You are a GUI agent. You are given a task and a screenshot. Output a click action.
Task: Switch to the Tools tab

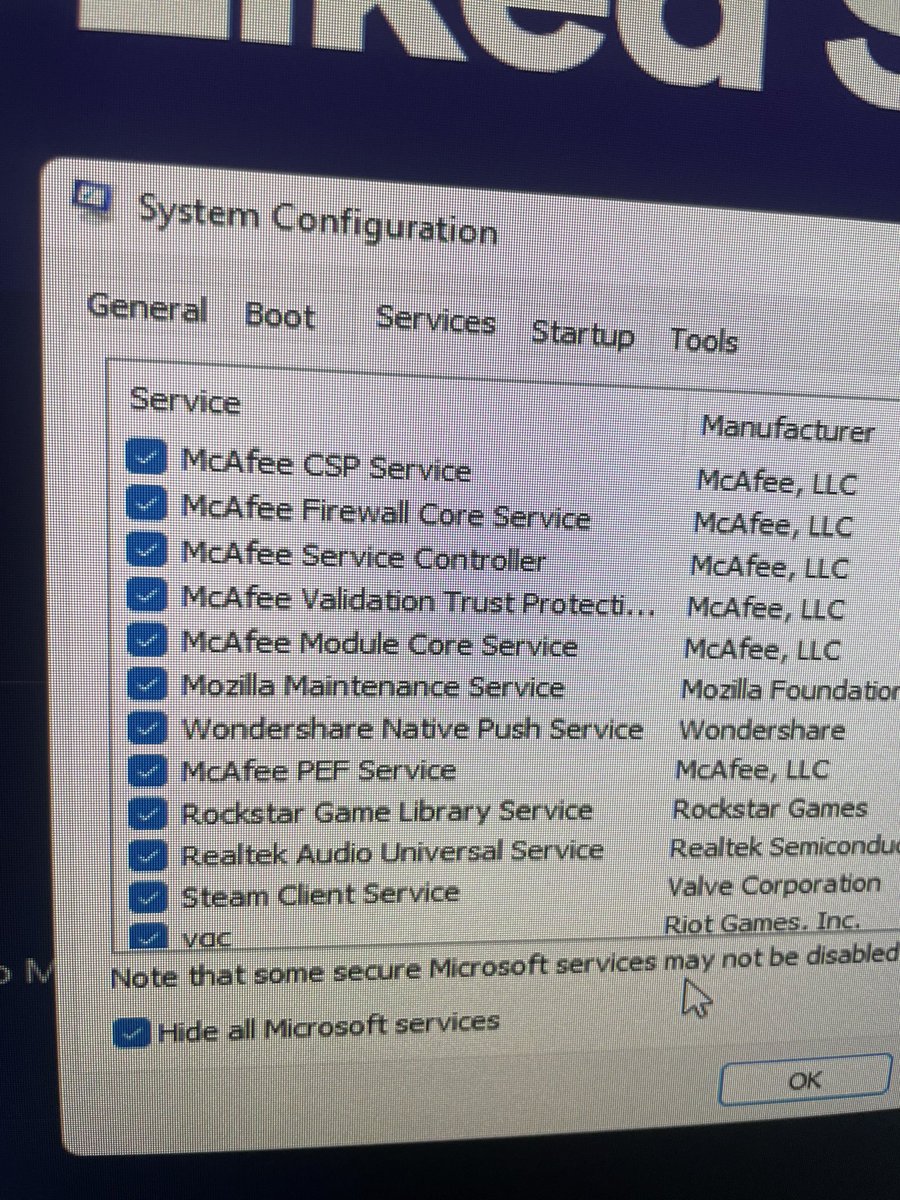tap(704, 341)
